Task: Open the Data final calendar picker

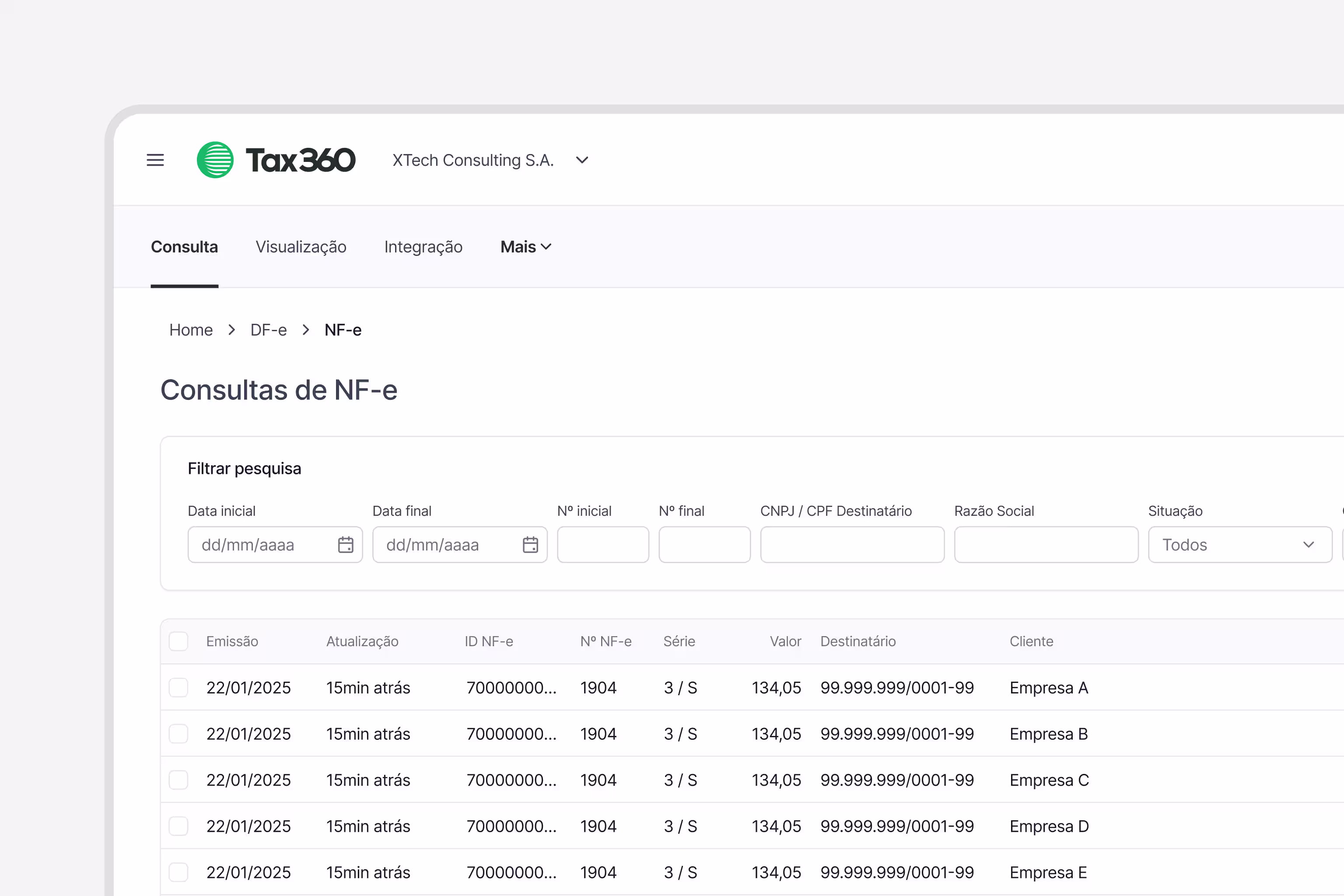Action: coord(530,545)
